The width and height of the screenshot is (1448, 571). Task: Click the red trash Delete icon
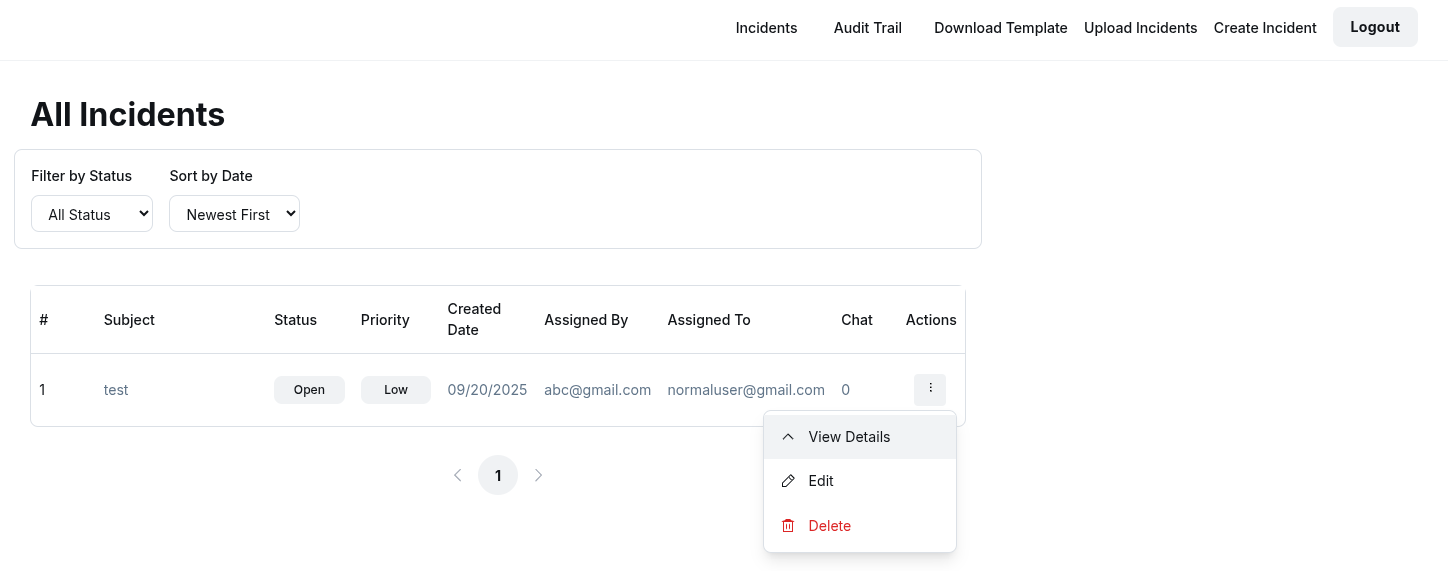[788, 526]
